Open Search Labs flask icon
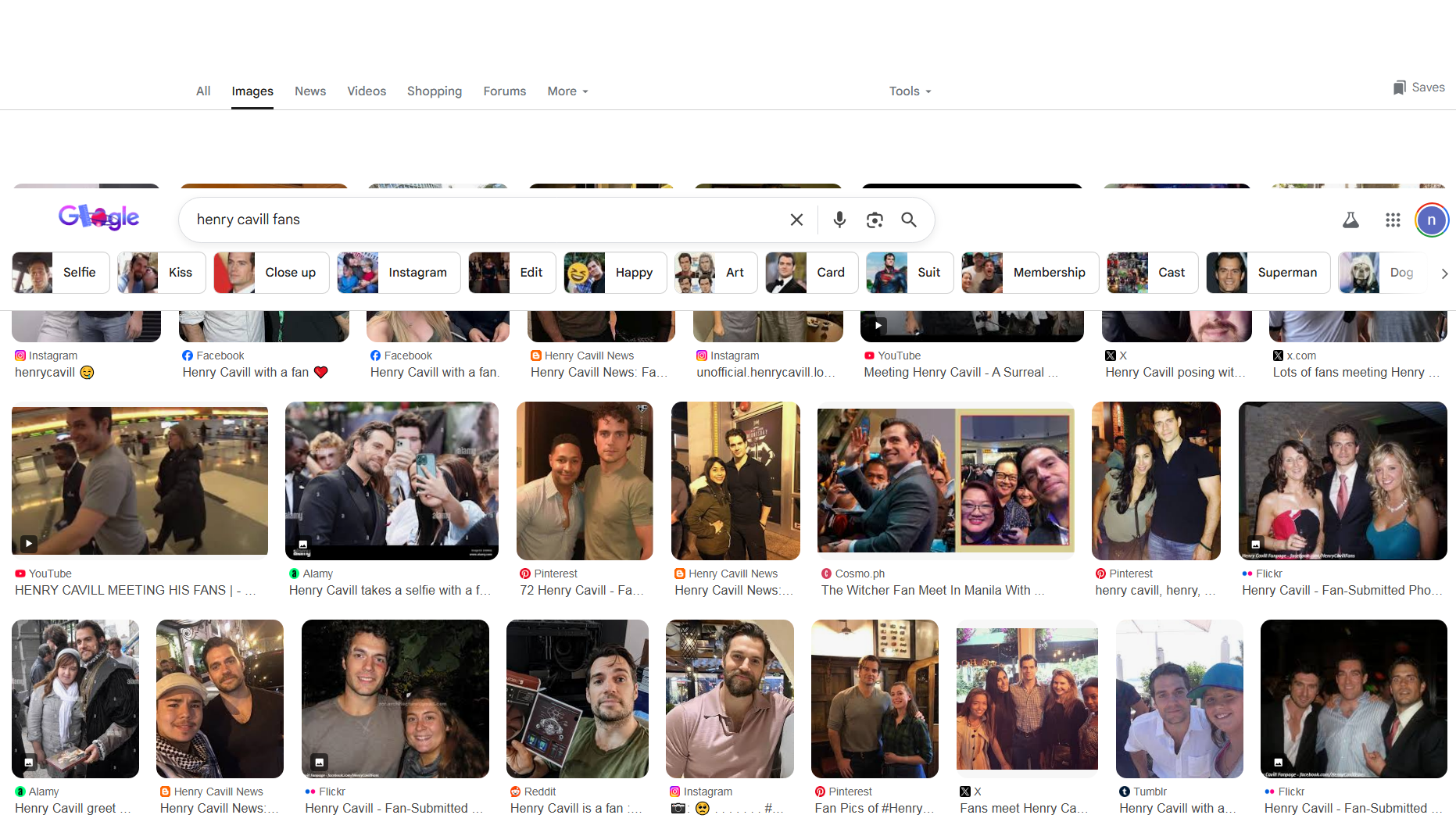This screenshot has width=1456, height=822. [1350, 220]
